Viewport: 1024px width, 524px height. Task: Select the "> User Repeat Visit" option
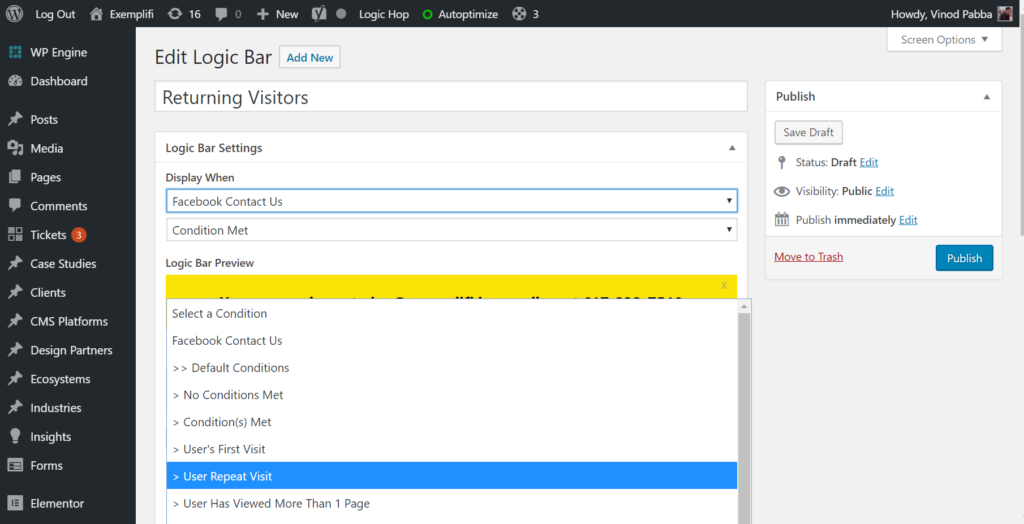[451, 476]
